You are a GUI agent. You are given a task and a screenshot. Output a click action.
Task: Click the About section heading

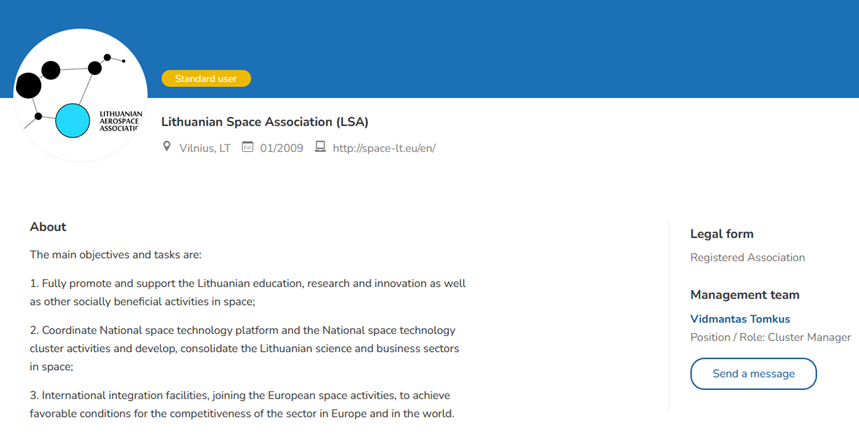(48, 227)
